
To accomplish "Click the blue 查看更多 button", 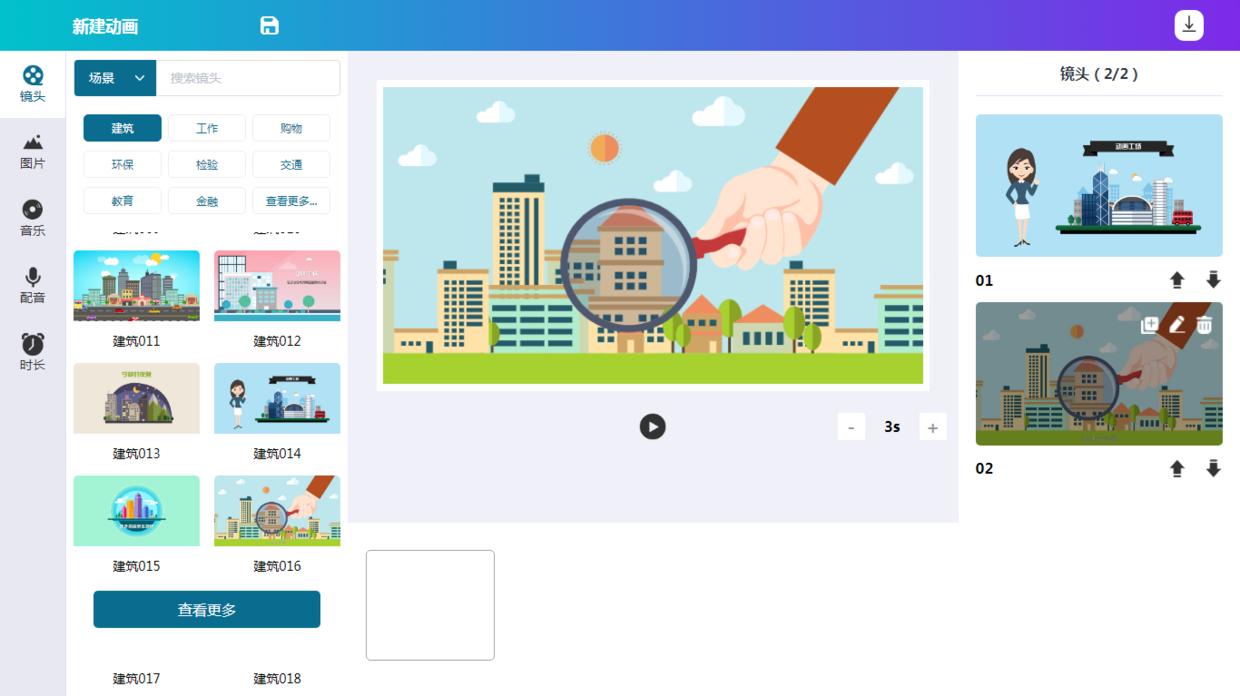I will pyautogui.click(x=207, y=609).
